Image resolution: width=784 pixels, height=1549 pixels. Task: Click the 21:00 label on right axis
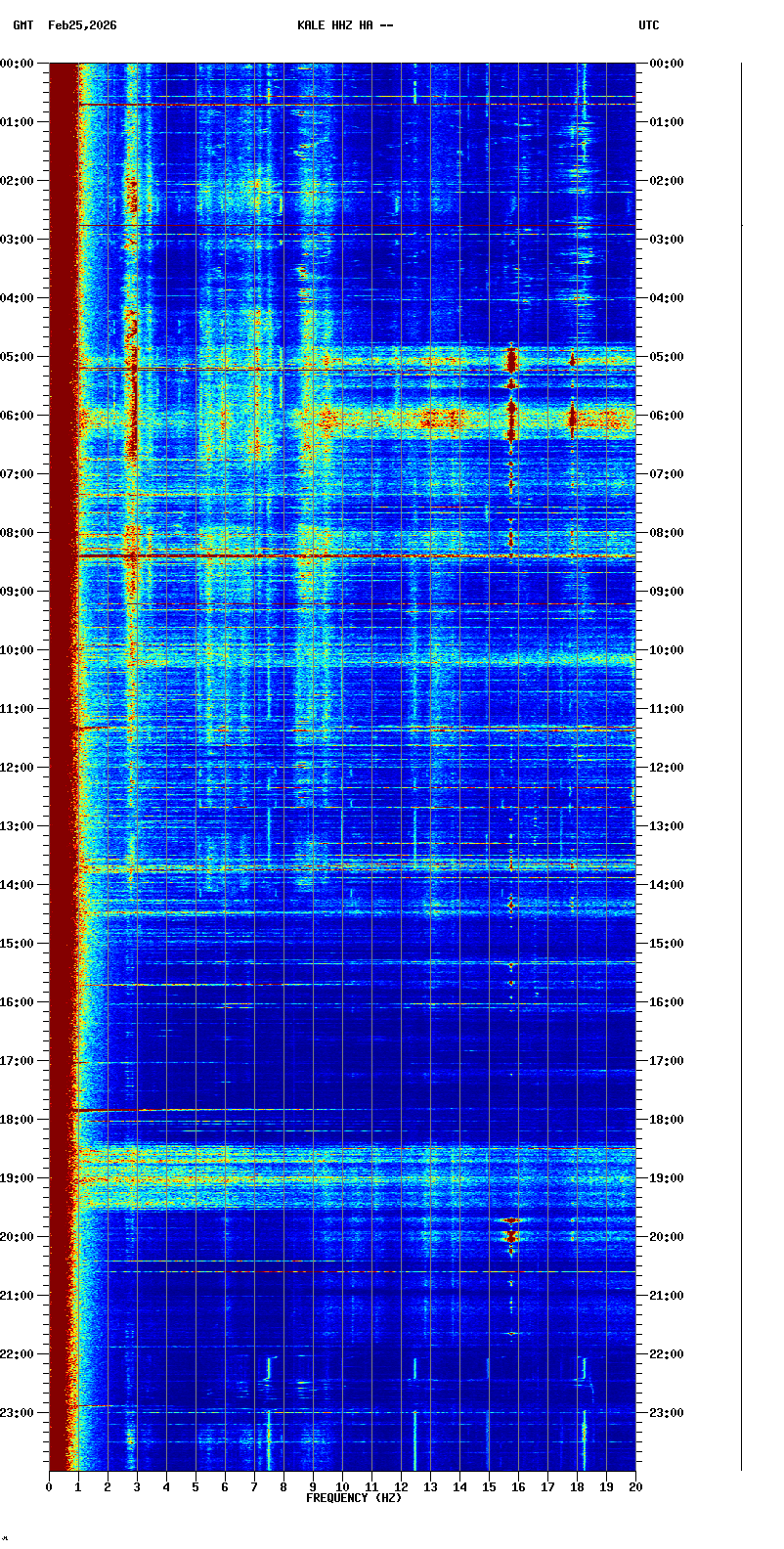coord(667,1296)
